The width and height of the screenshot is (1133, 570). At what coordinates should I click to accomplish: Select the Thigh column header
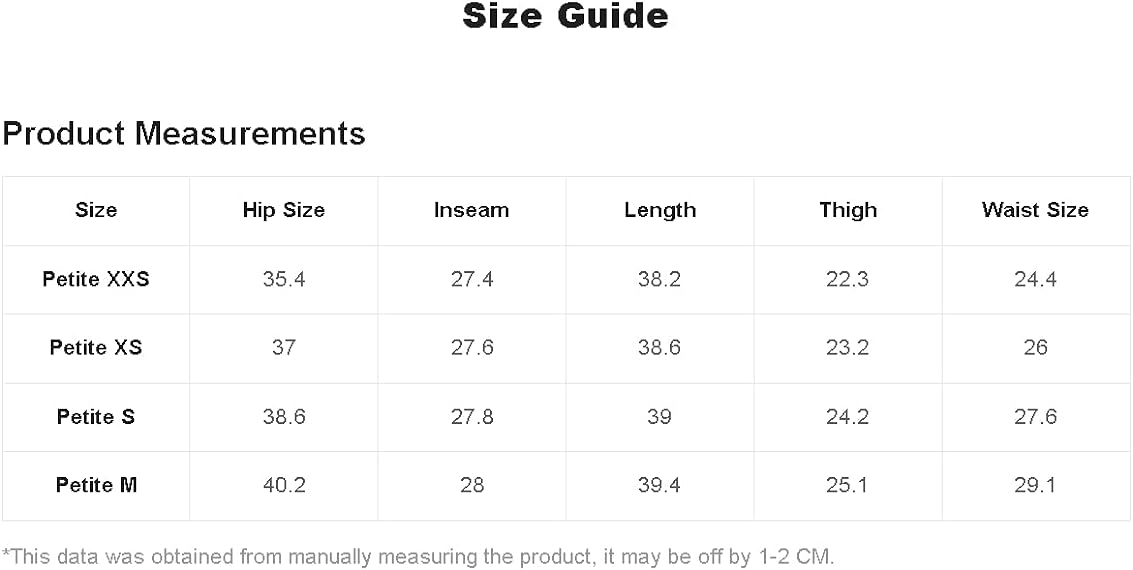coord(848,210)
